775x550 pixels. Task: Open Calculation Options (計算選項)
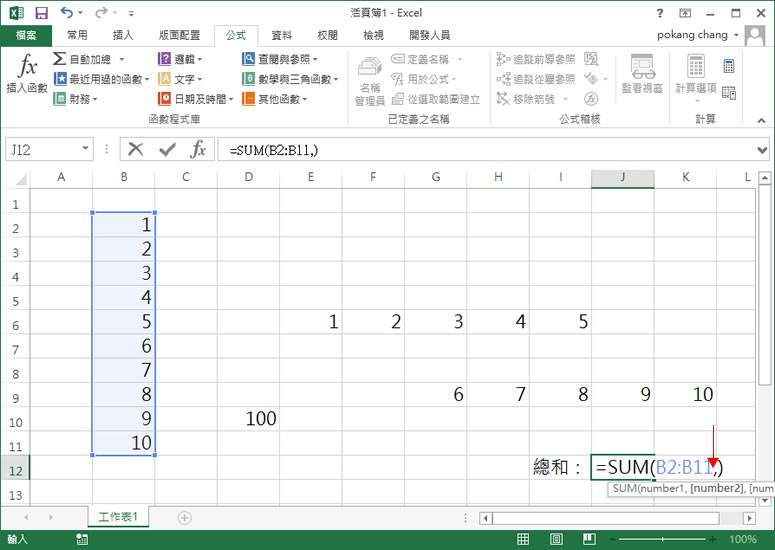[x=696, y=77]
